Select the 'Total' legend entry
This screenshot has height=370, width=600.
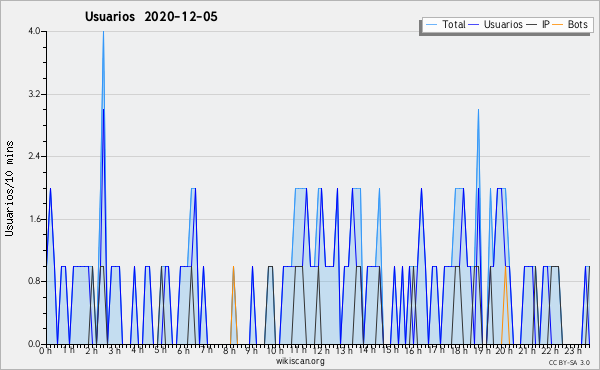pyautogui.click(x=445, y=24)
